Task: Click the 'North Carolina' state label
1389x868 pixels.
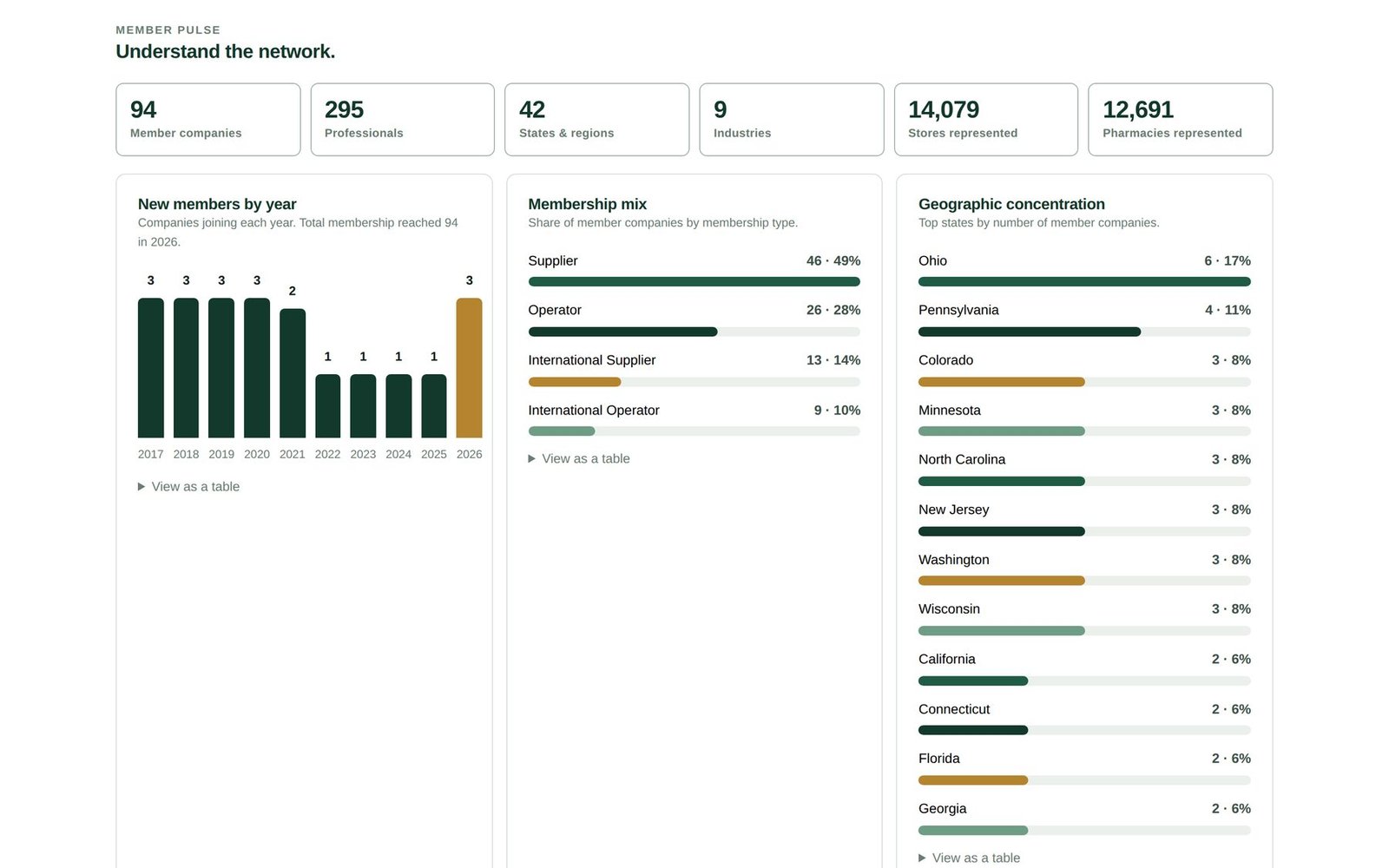Action: pyautogui.click(x=962, y=460)
